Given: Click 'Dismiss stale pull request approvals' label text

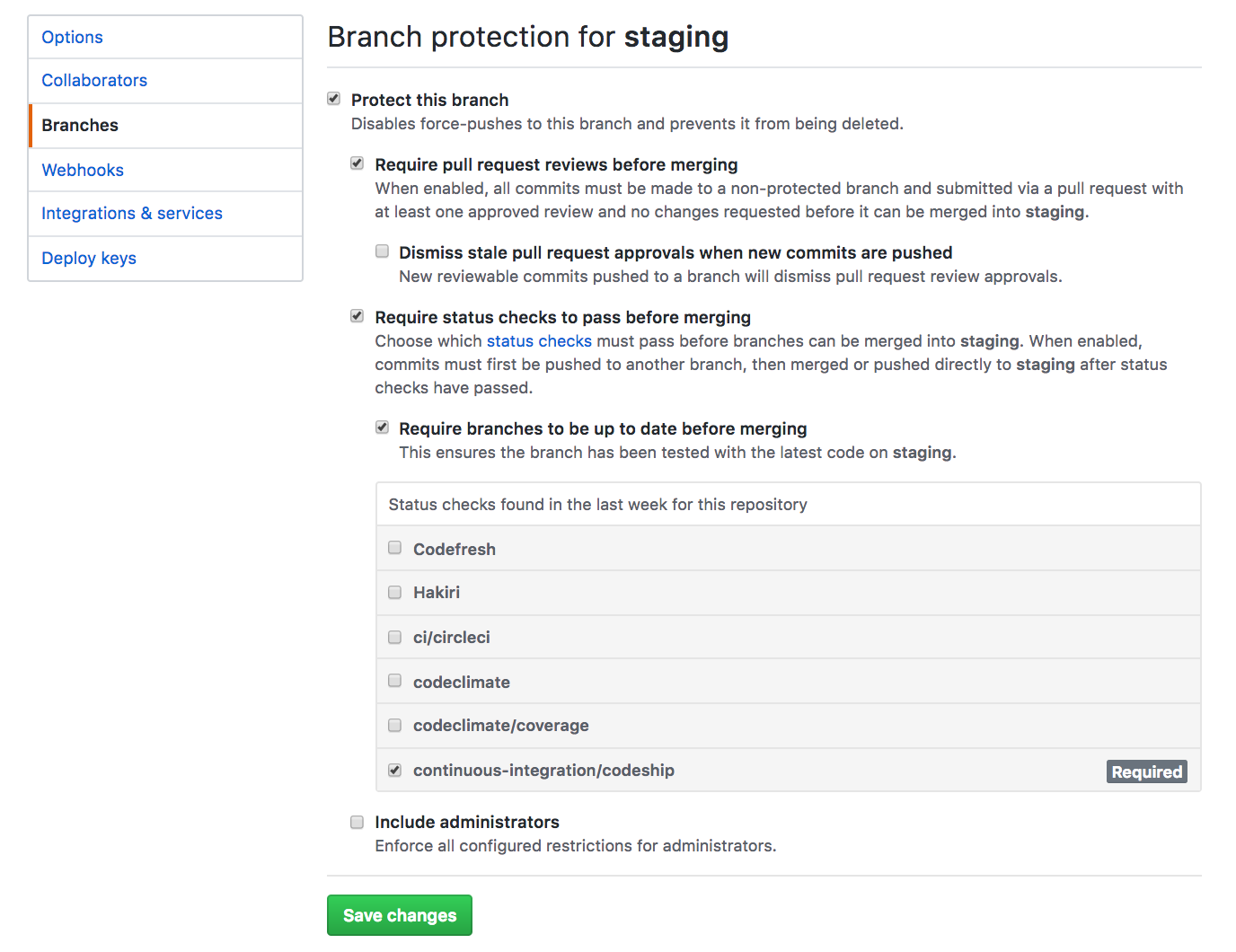Looking at the screenshot, I should tap(675, 252).
